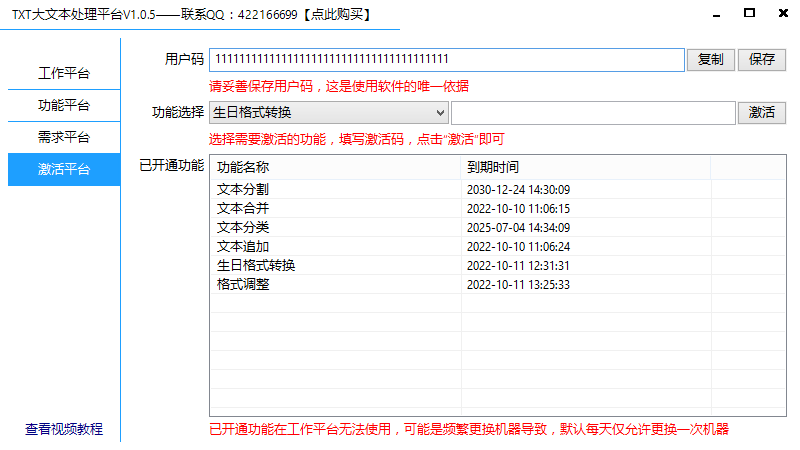
Task: Sort by the 到期时间 column header
Action: point(586,167)
